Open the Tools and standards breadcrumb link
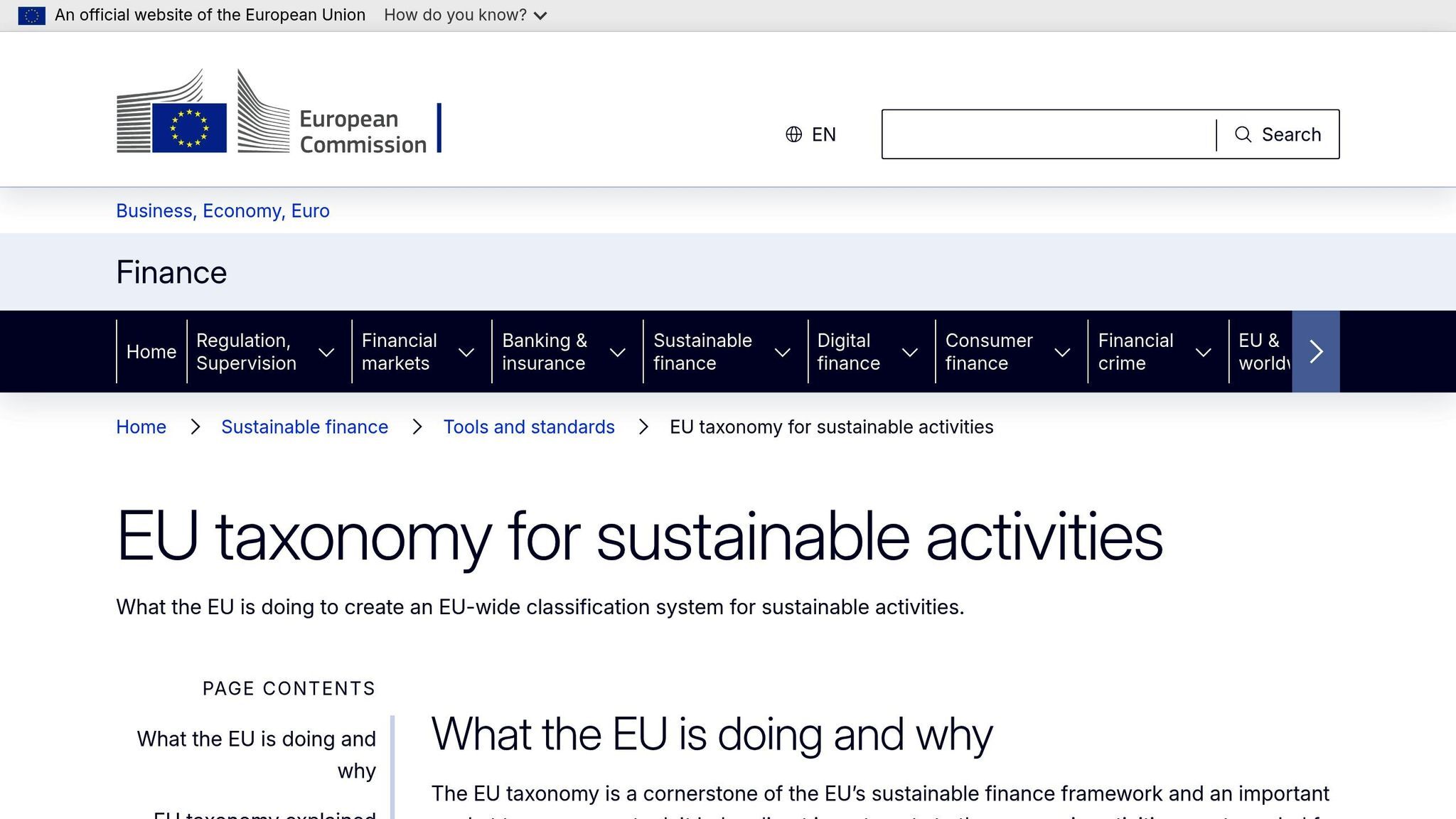The width and height of the screenshot is (1456, 819). [529, 427]
